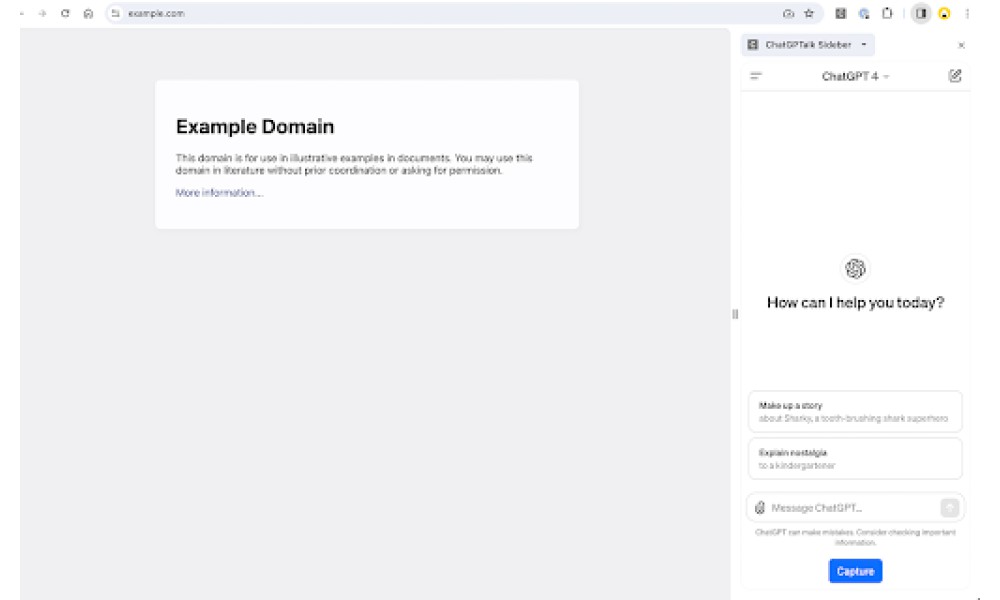The height and width of the screenshot is (600, 1000).
Task: Go forward in browser history
Action: coord(42,13)
